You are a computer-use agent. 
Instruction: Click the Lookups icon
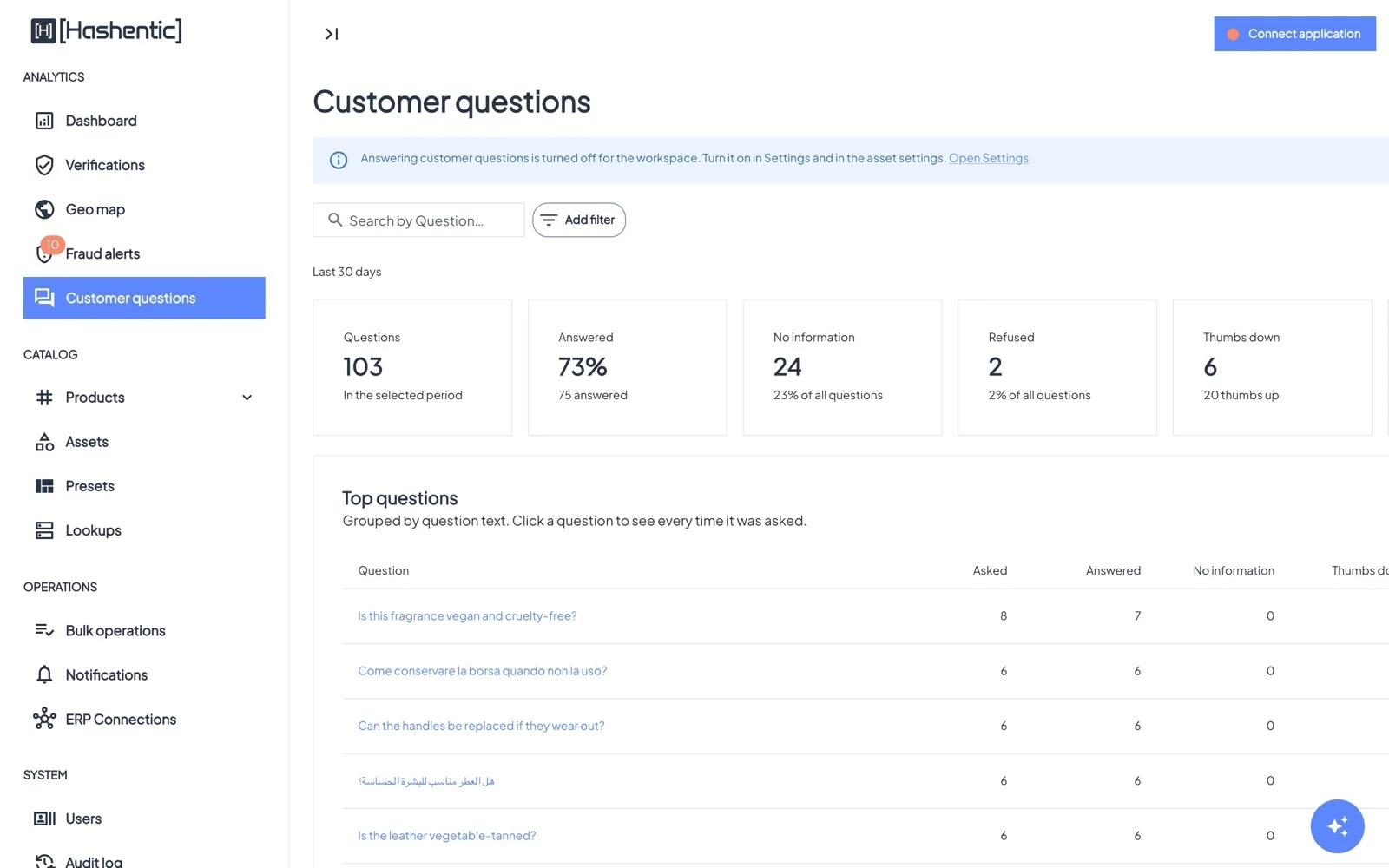44,530
